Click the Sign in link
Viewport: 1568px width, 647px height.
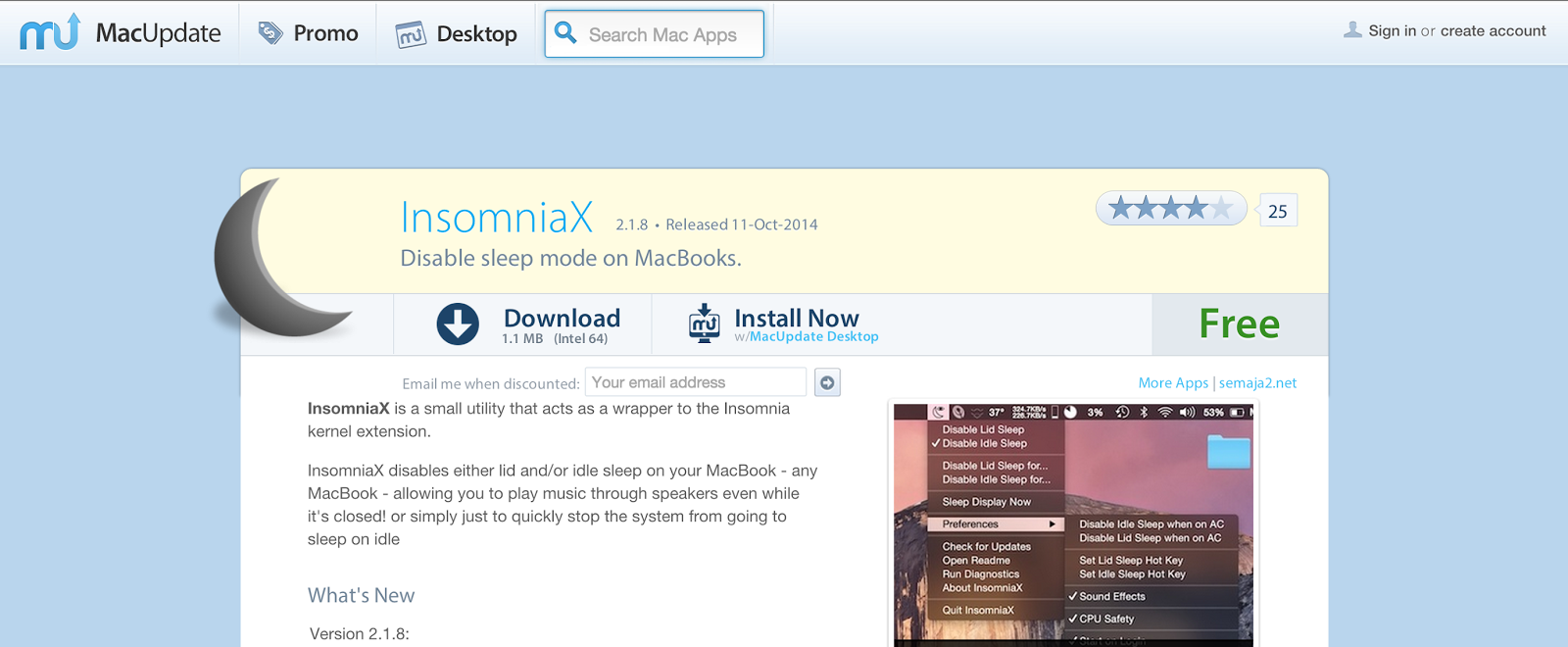tap(1392, 30)
